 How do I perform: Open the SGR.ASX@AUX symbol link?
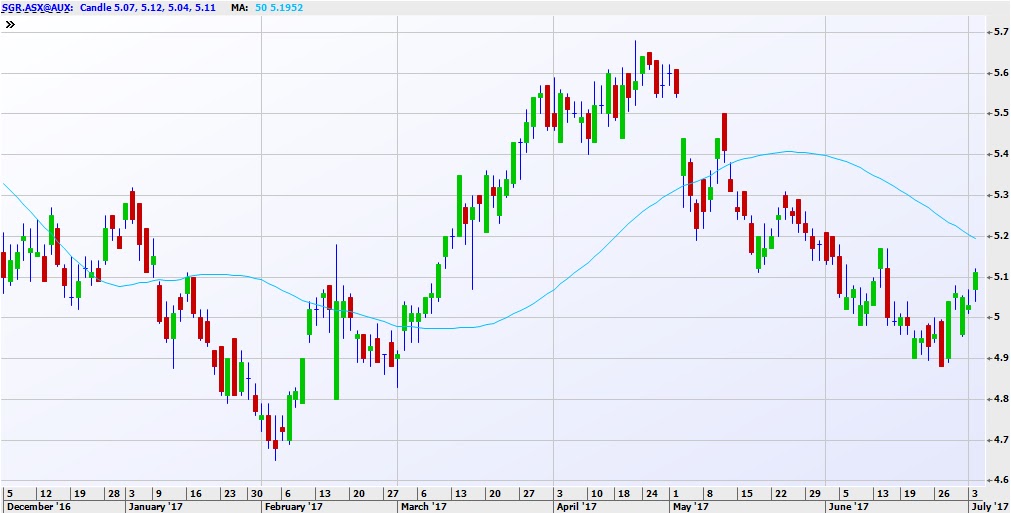tap(37, 8)
